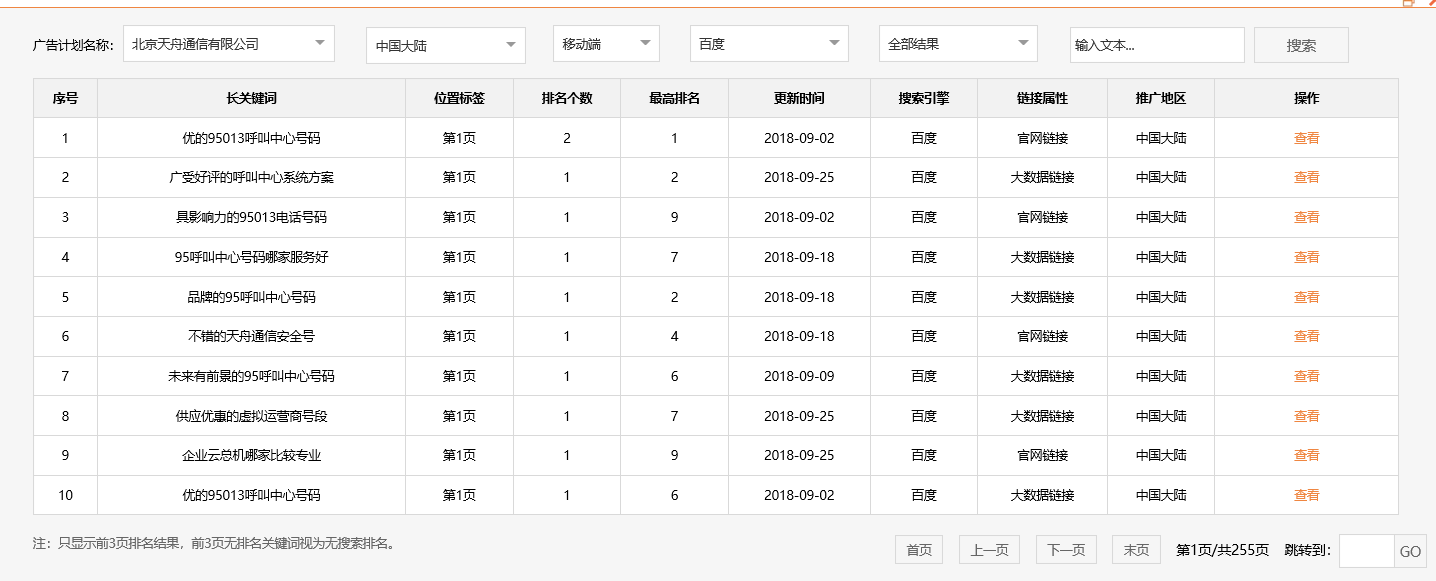Open the 中国大陆 region dropdown

(444, 45)
